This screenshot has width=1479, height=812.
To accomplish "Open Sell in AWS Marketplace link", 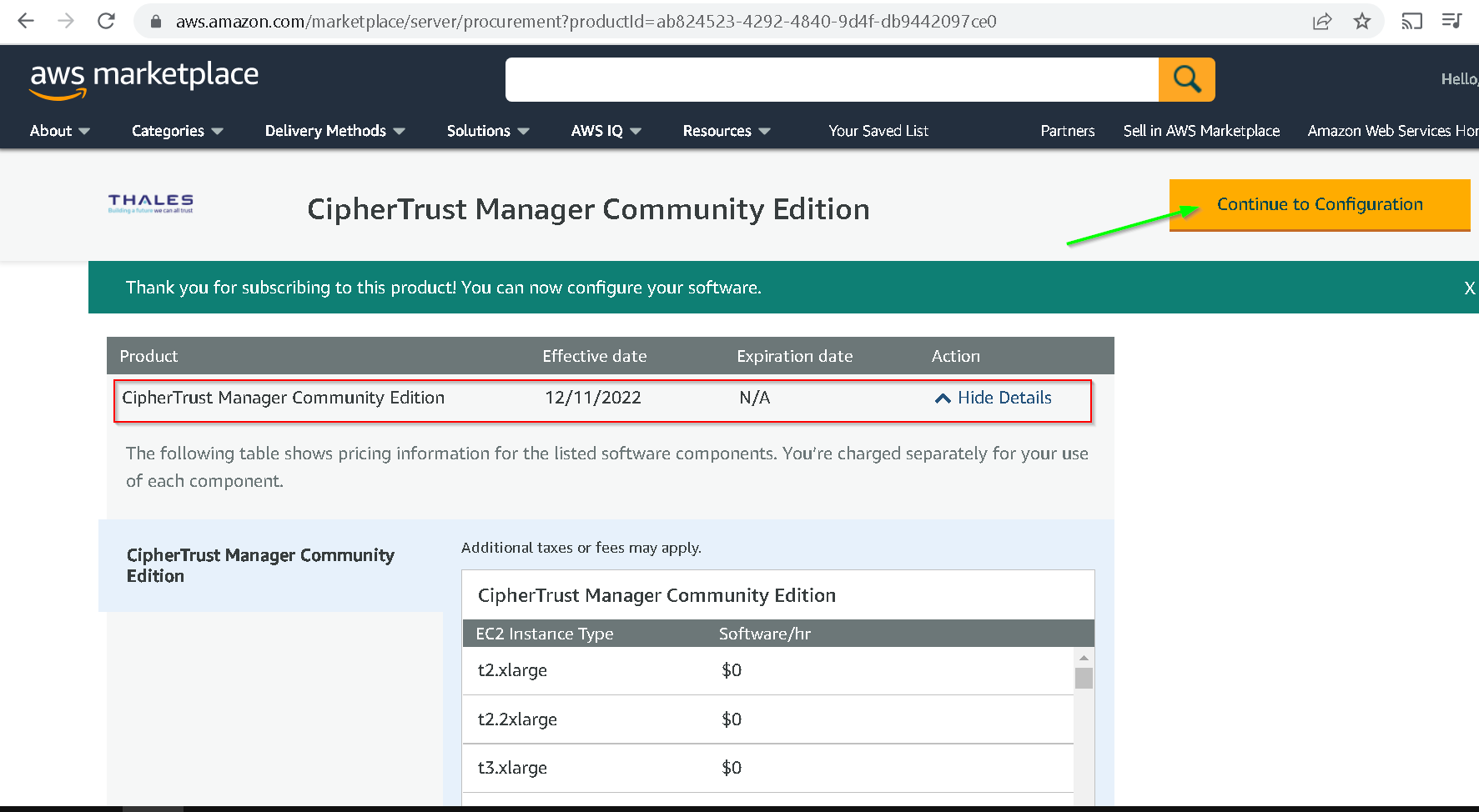I will (1201, 131).
